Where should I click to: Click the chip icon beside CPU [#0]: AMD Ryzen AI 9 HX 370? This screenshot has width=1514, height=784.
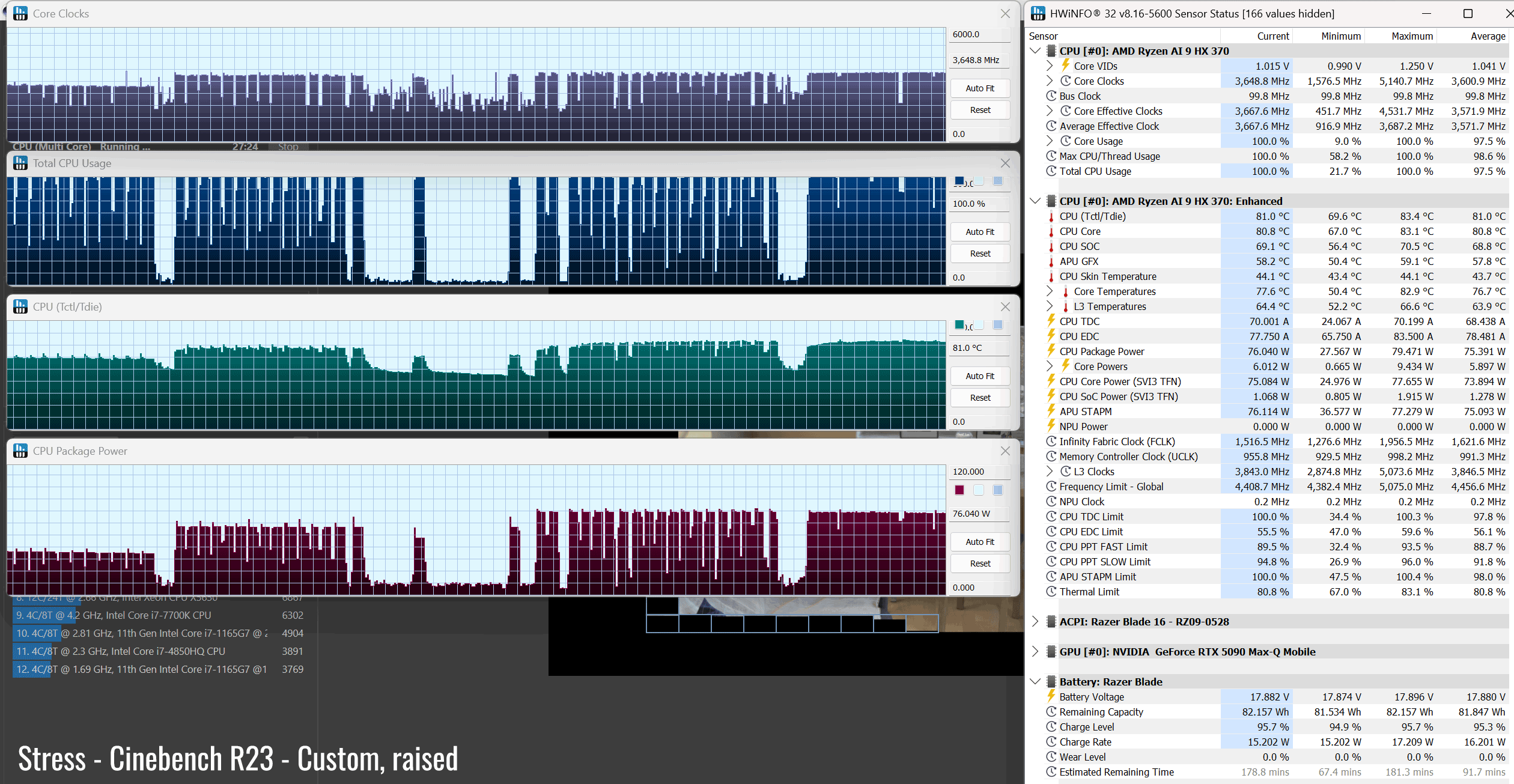pyautogui.click(x=1051, y=51)
